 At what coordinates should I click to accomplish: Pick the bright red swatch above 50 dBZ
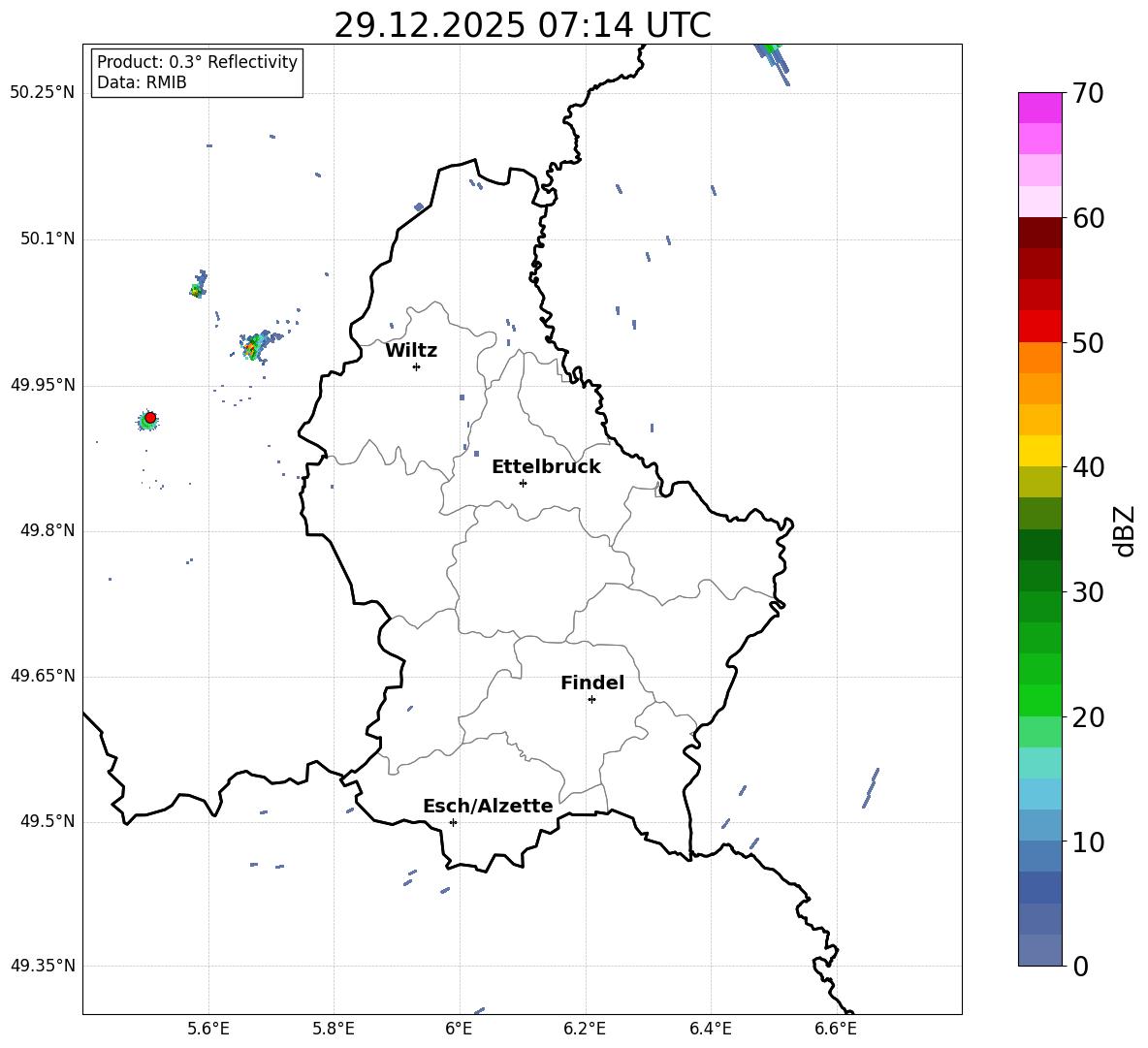(1039, 326)
